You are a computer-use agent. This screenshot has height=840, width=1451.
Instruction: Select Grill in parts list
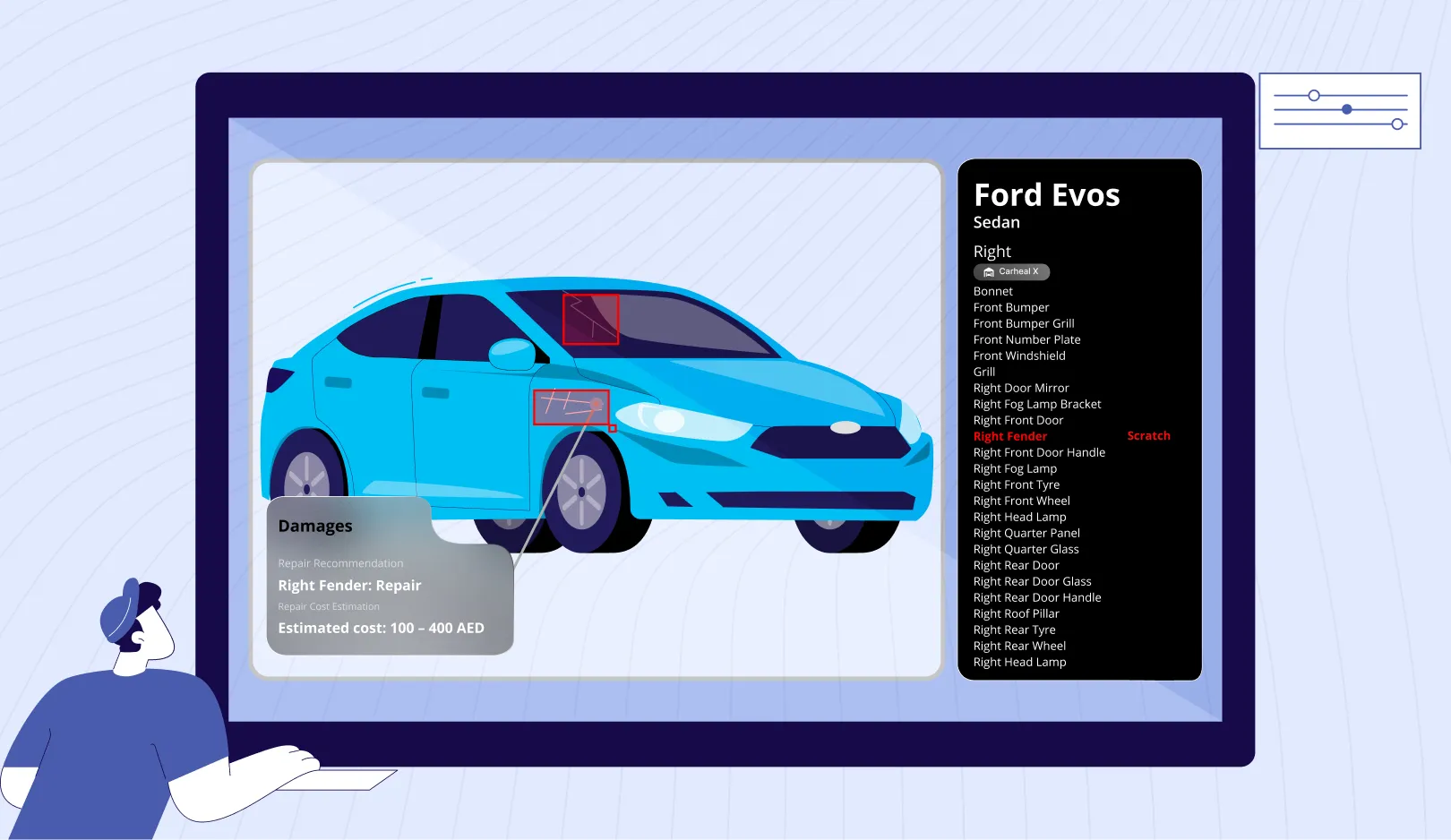pyautogui.click(x=984, y=372)
